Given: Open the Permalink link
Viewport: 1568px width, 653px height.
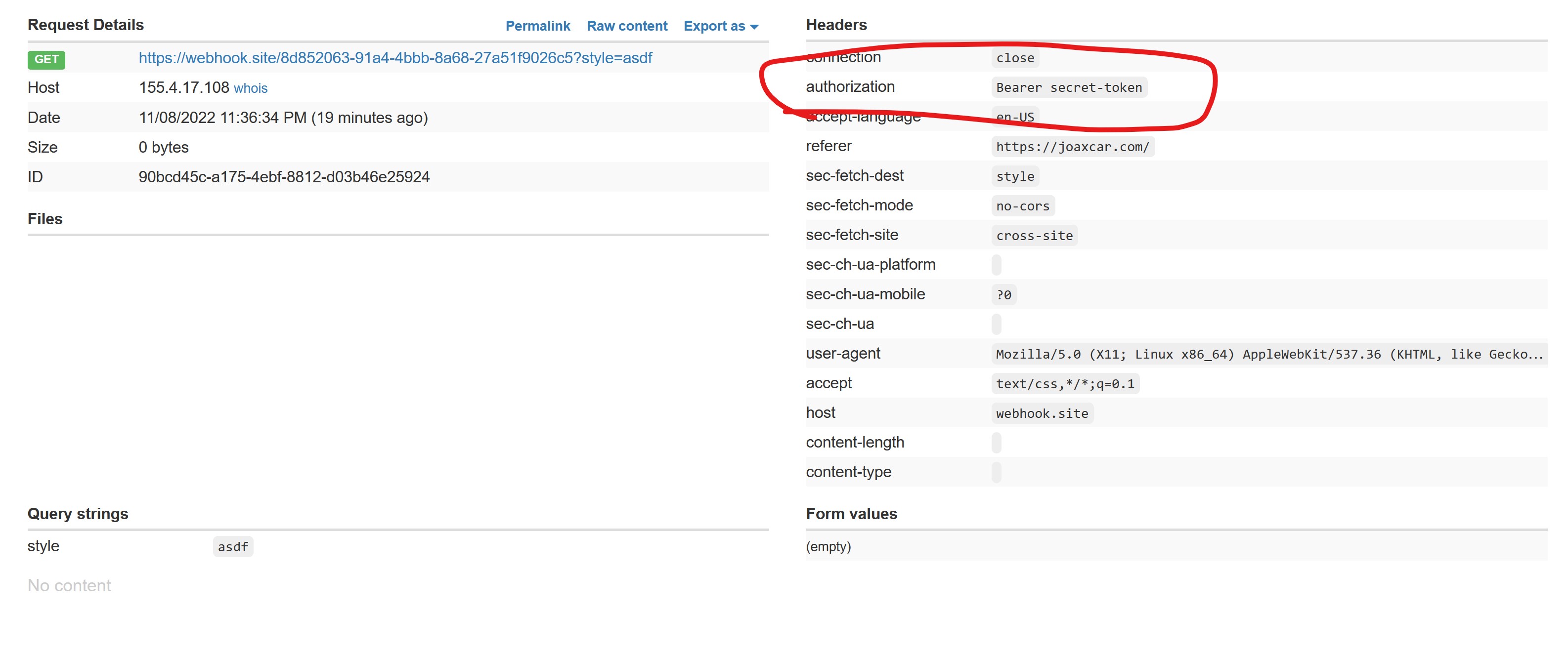Looking at the screenshot, I should [537, 26].
